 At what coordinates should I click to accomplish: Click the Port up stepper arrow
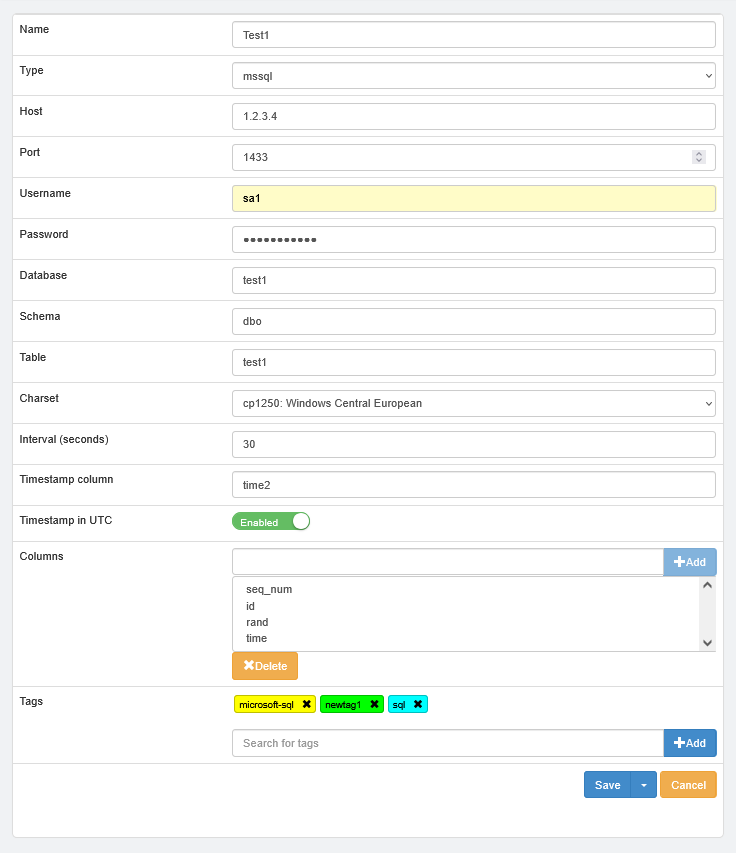click(x=699, y=152)
